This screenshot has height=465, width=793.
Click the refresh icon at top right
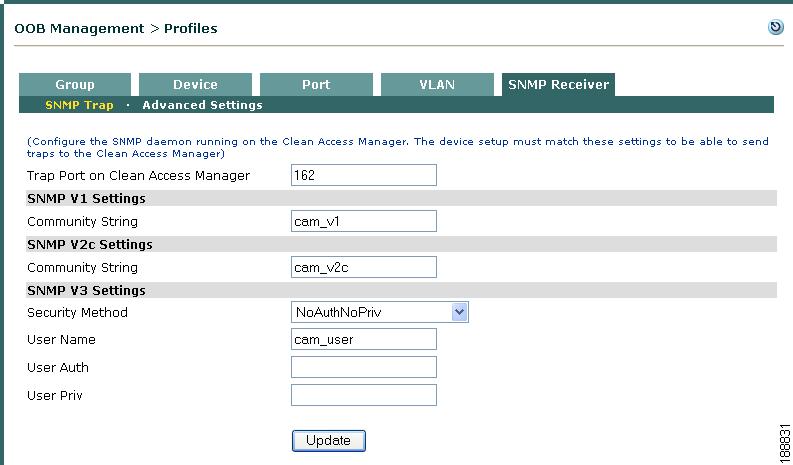pos(775,27)
